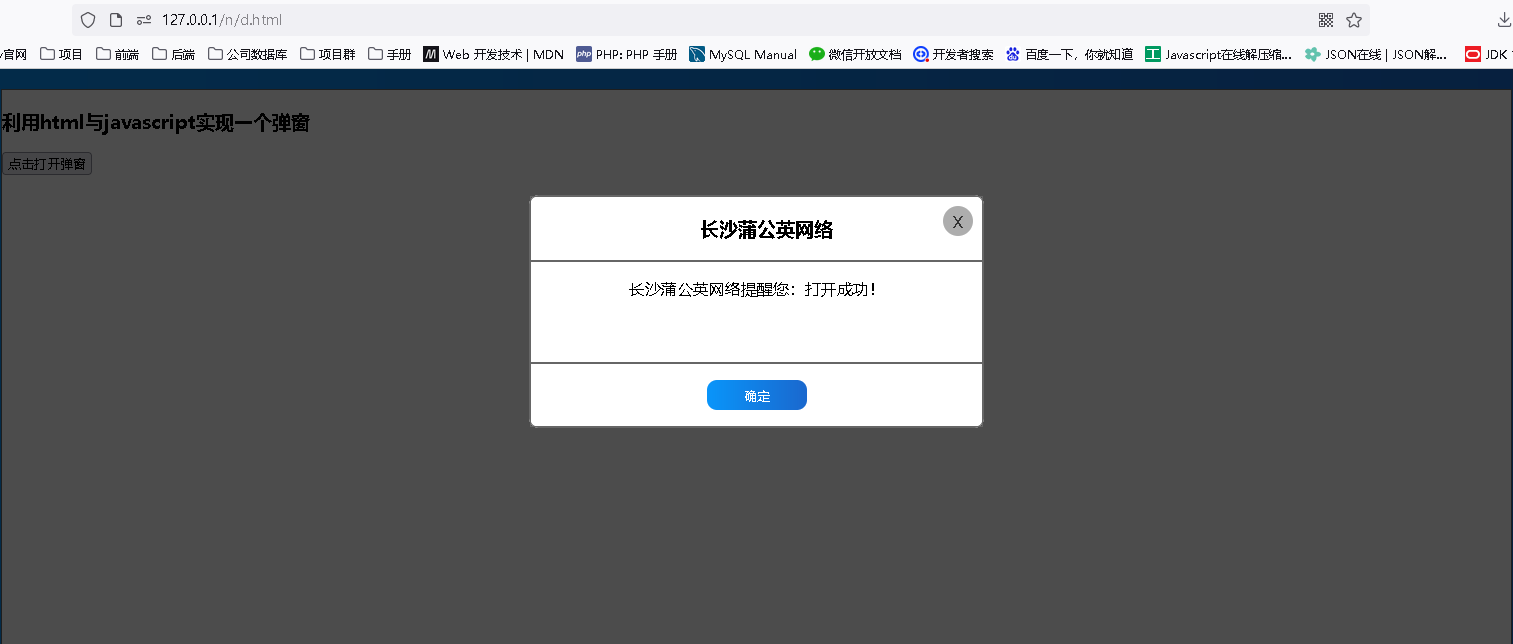Click the heading 利用html与javascript实现一个弹窗
Screen dimensions: 1513x644
coord(155,123)
